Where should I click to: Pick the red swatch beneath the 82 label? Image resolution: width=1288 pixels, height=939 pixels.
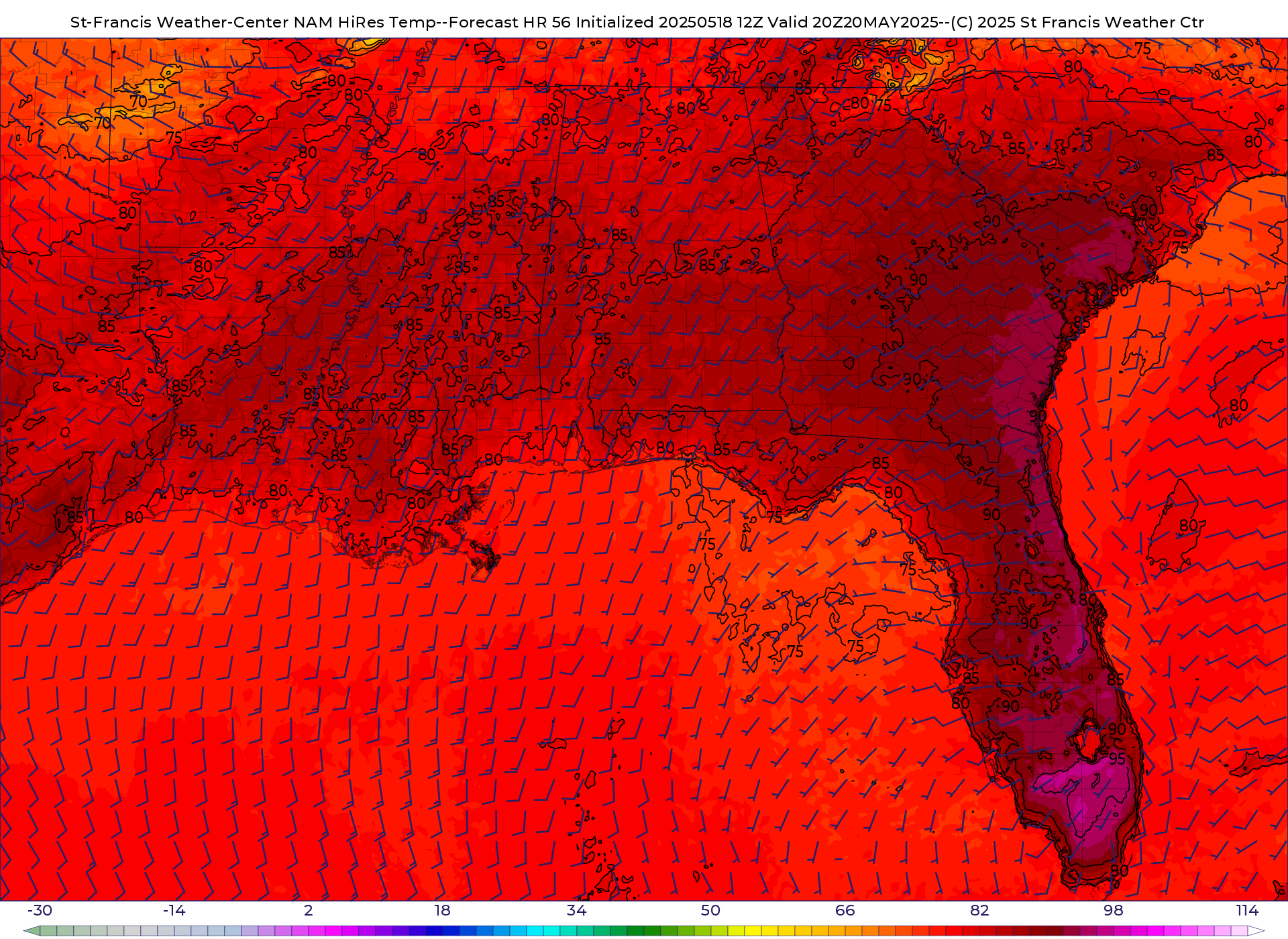click(987, 931)
